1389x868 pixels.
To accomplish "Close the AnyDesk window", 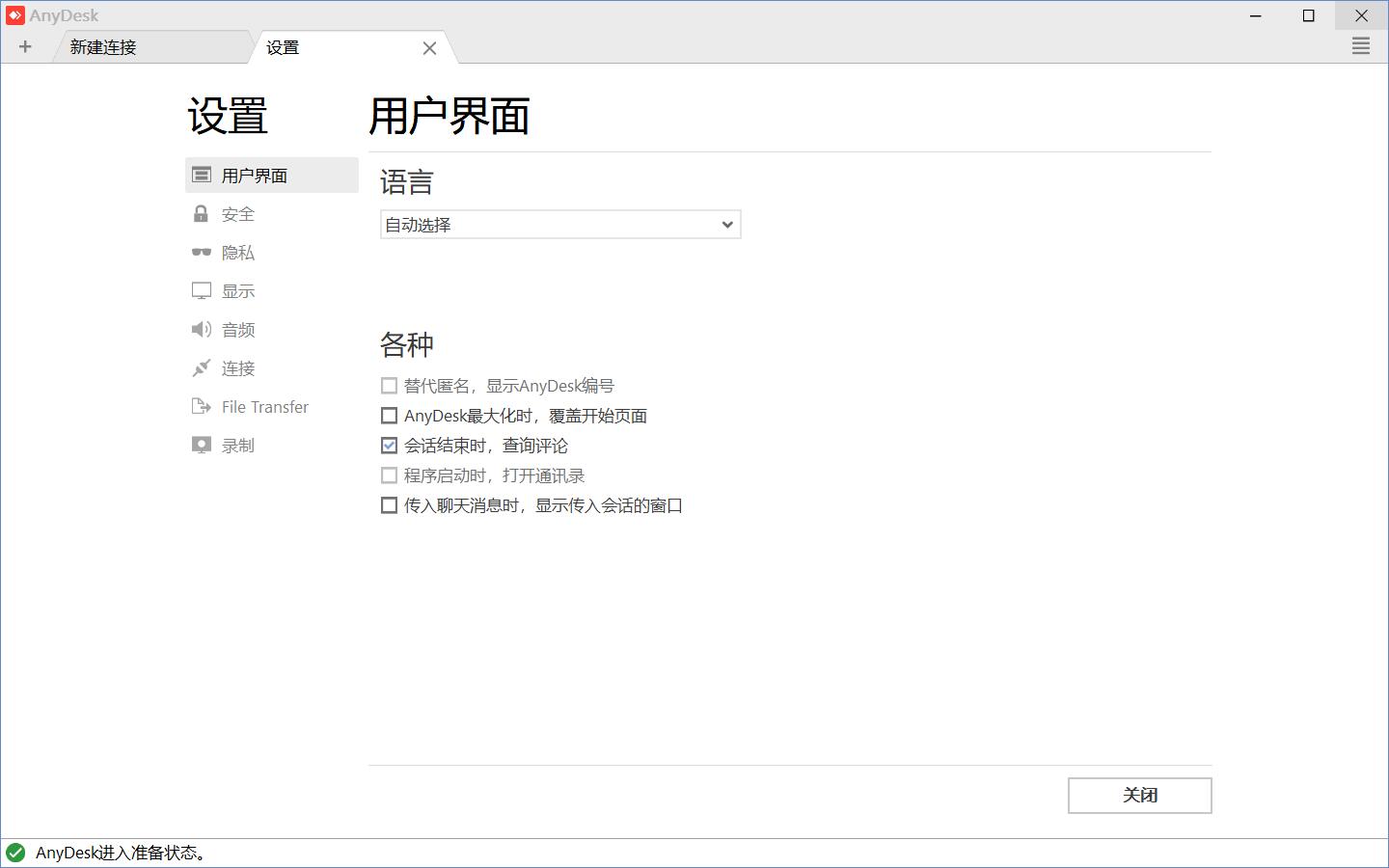I will tap(1362, 15).
